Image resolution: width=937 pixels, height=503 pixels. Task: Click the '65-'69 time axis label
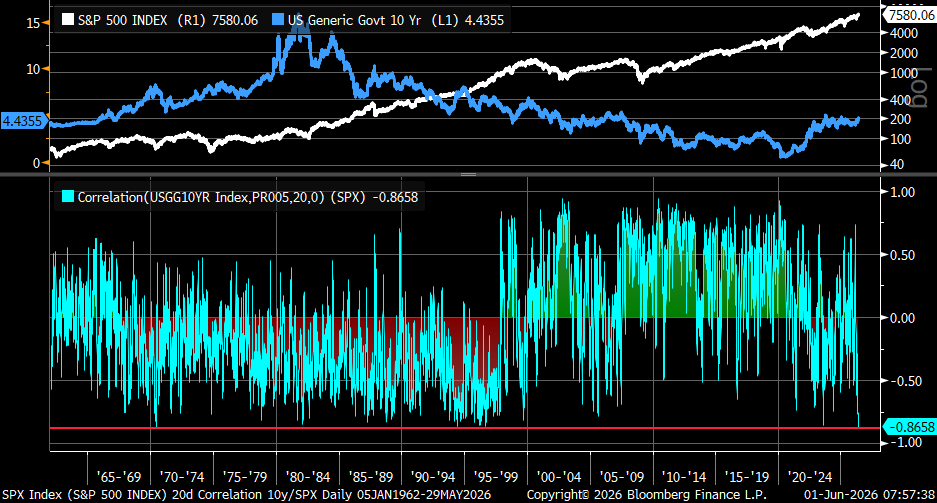(x=119, y=477)
